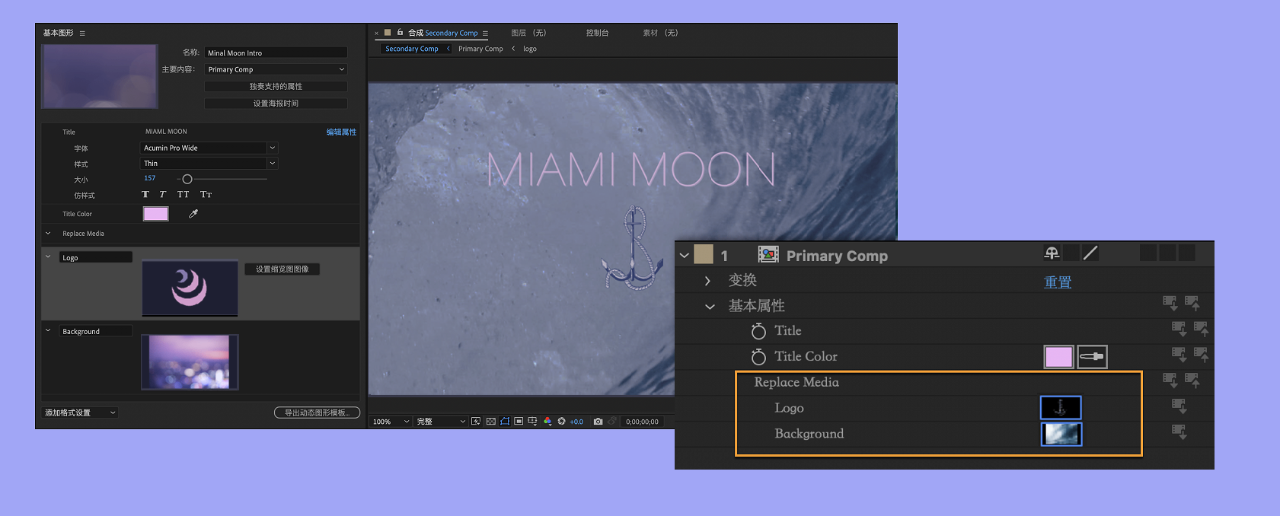
Task: Take snapshot with camera icon
Action: (598, 421)
